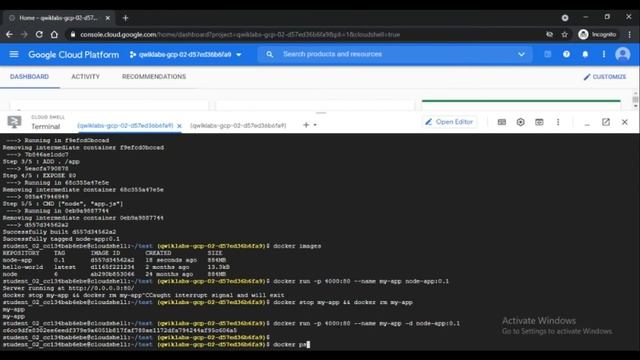Select the Home - qwiklabs browser tab
Image resolution: width=640 pixels, height=360 pixels.
58,18
